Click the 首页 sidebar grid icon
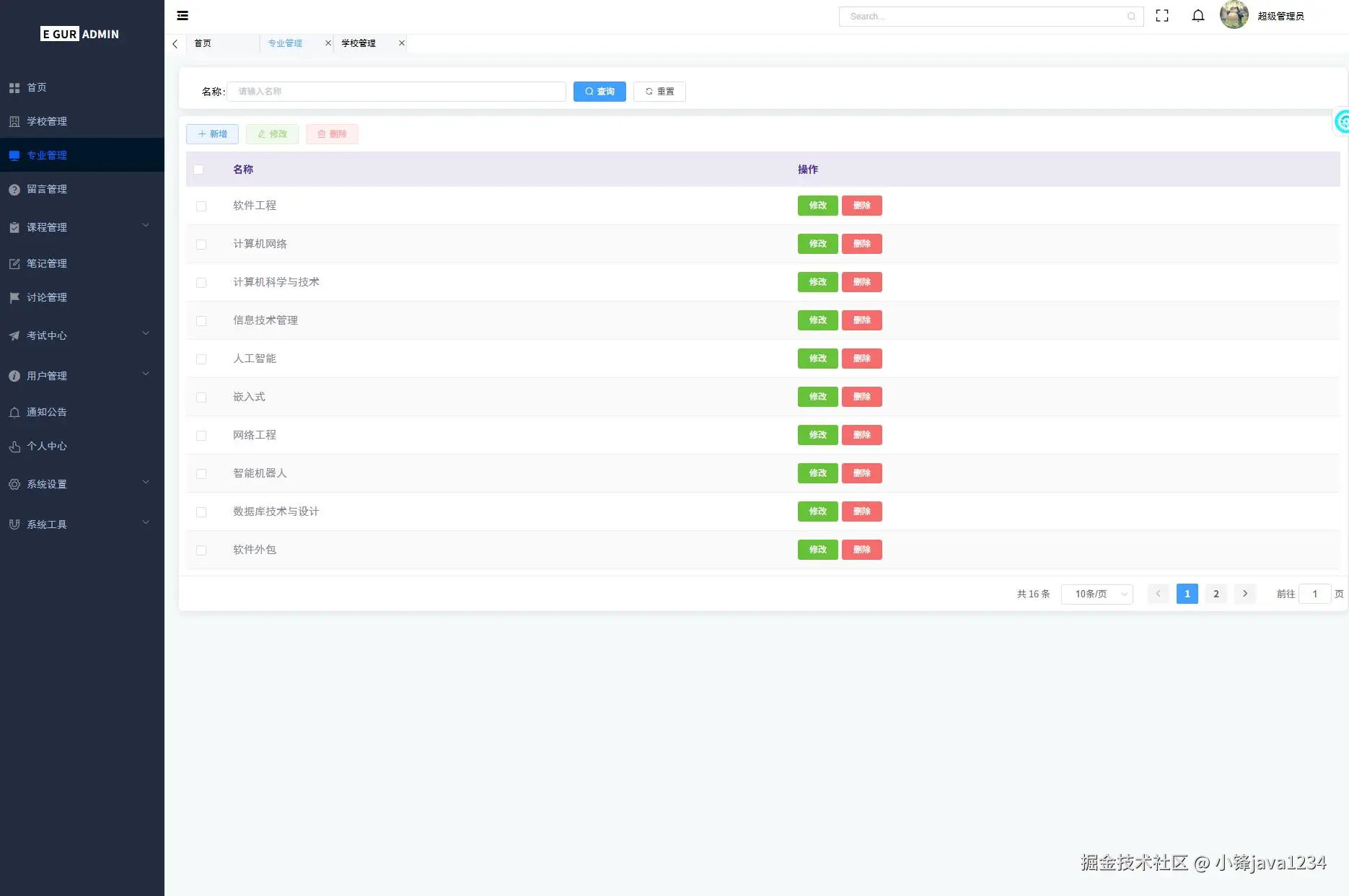 tap(14, 88)
